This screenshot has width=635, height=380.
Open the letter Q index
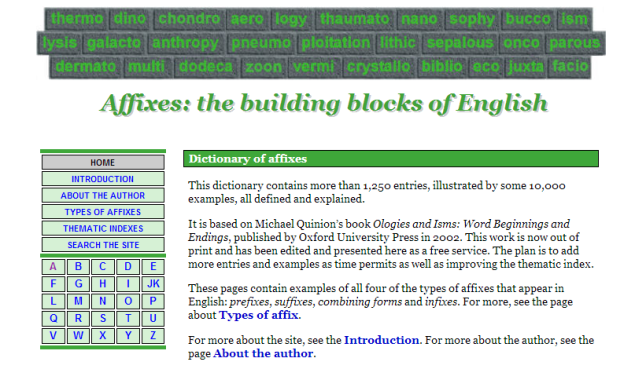(53, 318)
